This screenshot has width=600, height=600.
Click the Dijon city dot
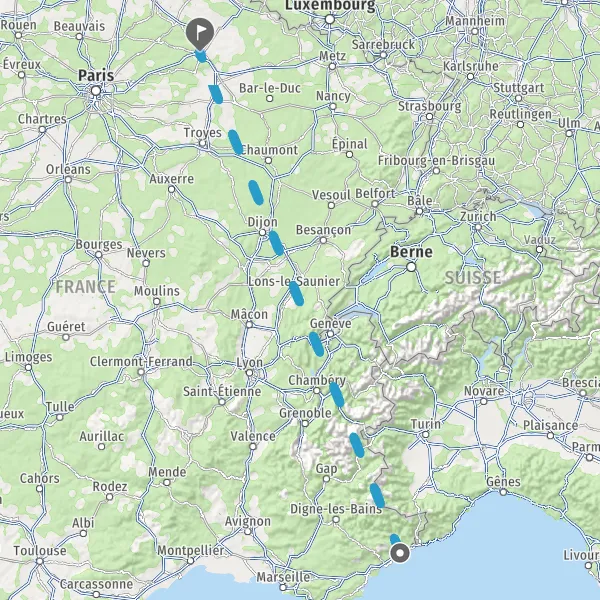pyautogui.click(x=262, y=233)
